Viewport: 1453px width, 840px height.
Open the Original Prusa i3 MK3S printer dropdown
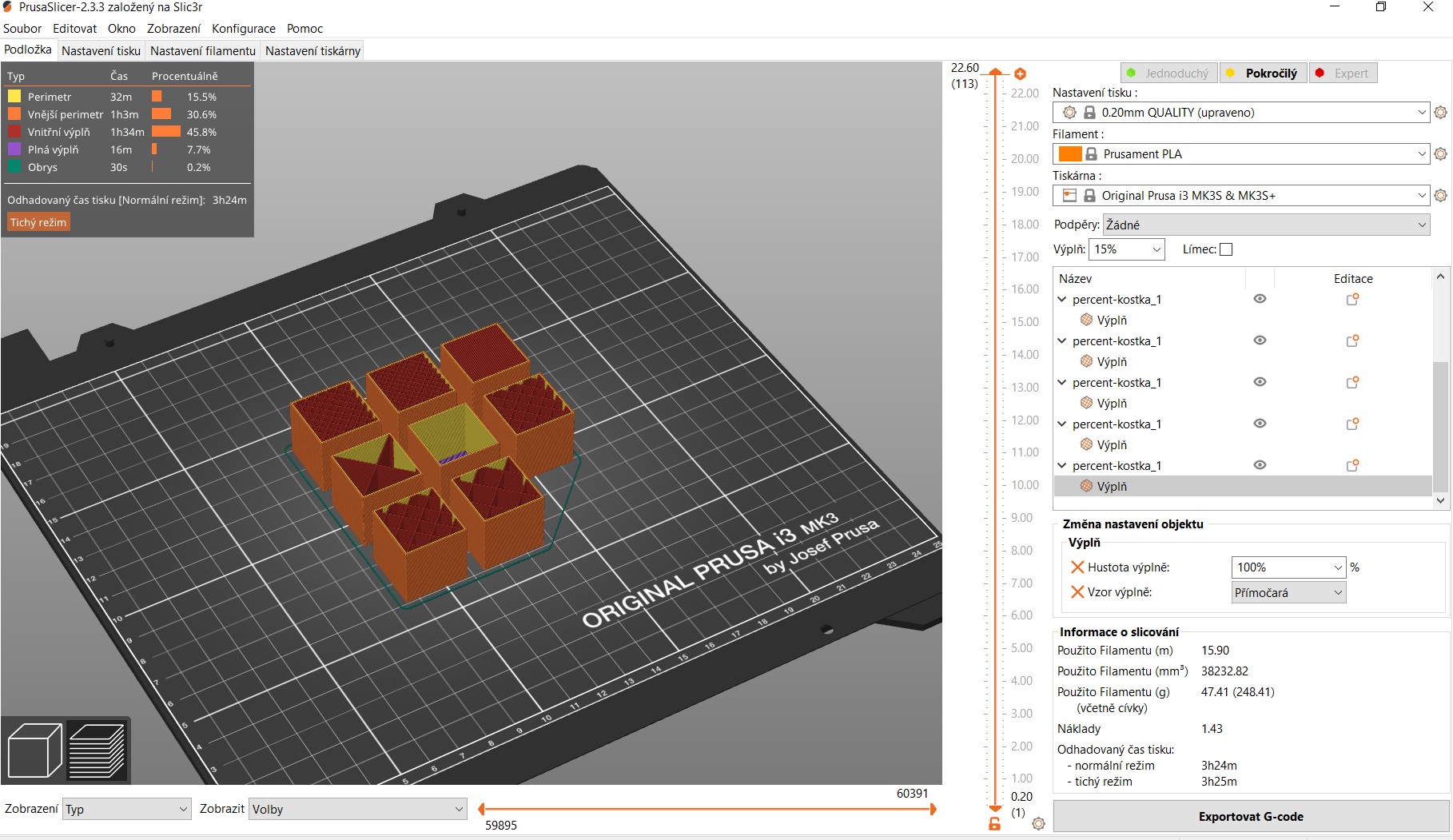pos(1241,196)
